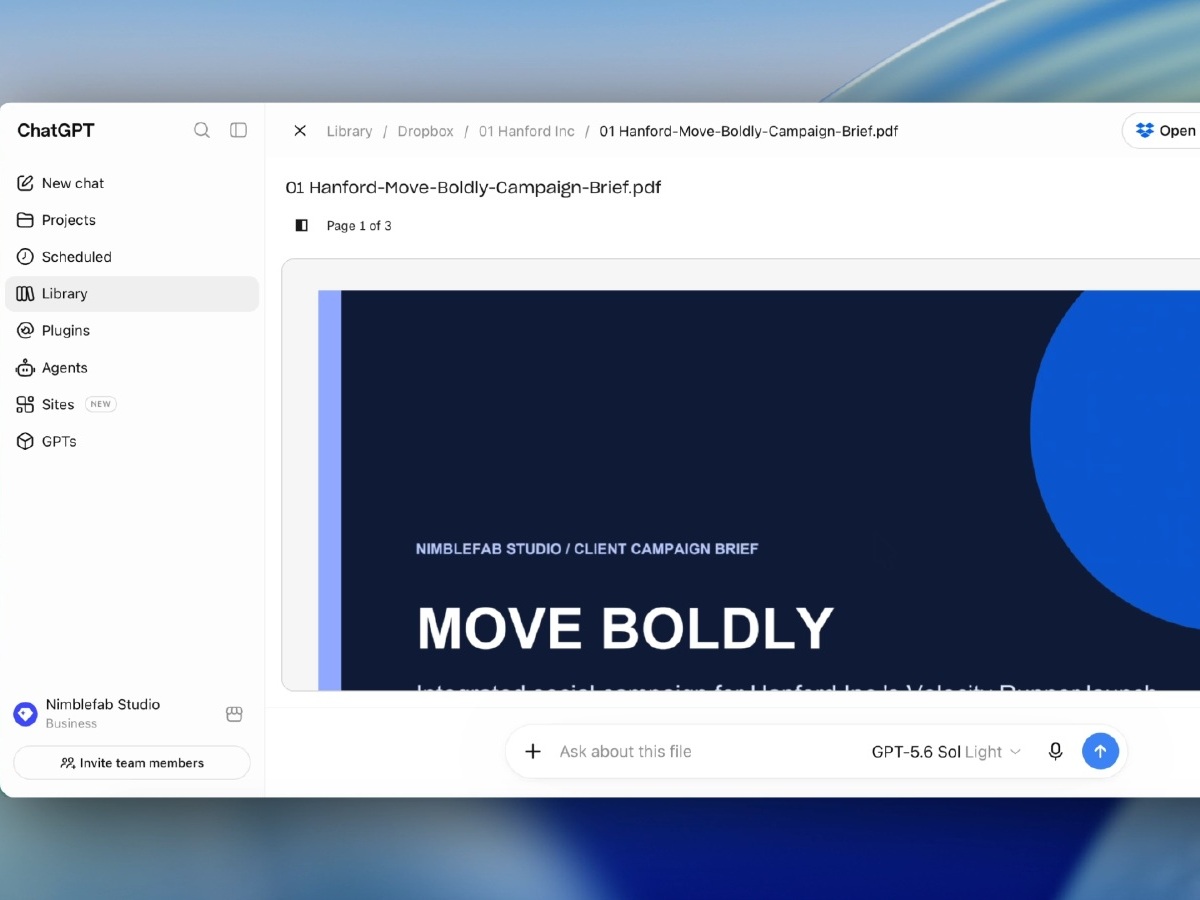Click the file title heading above the page indicator
This screenshot has width=1200, height=900.
[473, 187]
